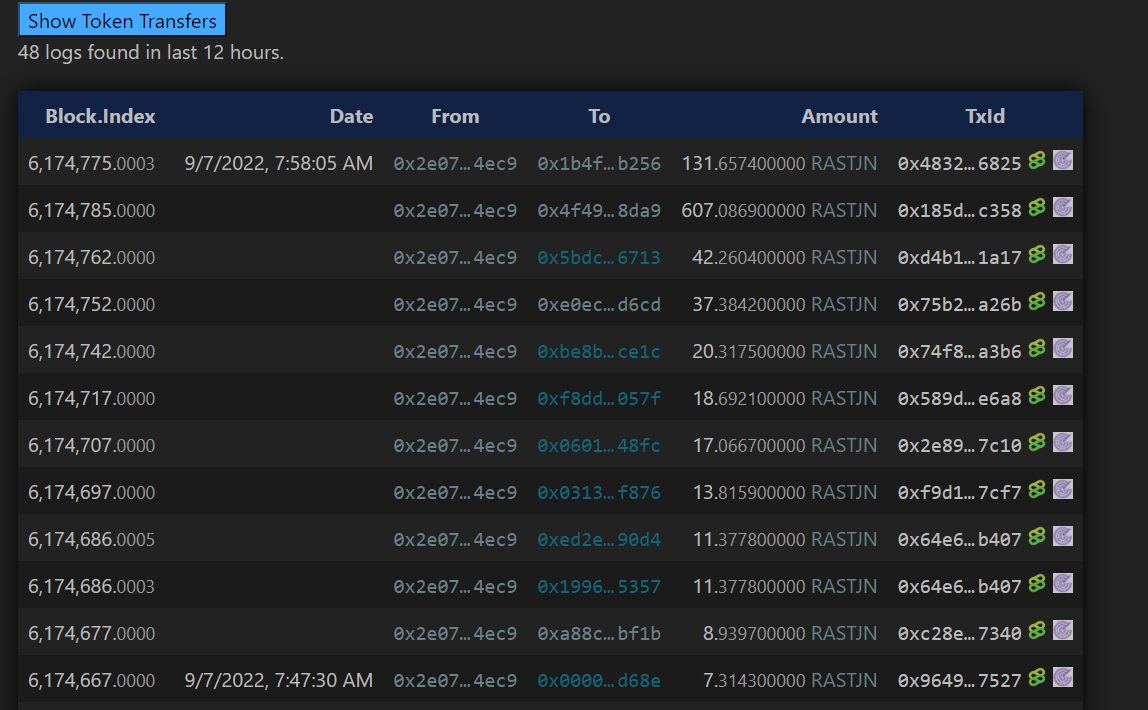Click green chain-link icon beside 0xf9d1…7cf7

pos(1037,489)
